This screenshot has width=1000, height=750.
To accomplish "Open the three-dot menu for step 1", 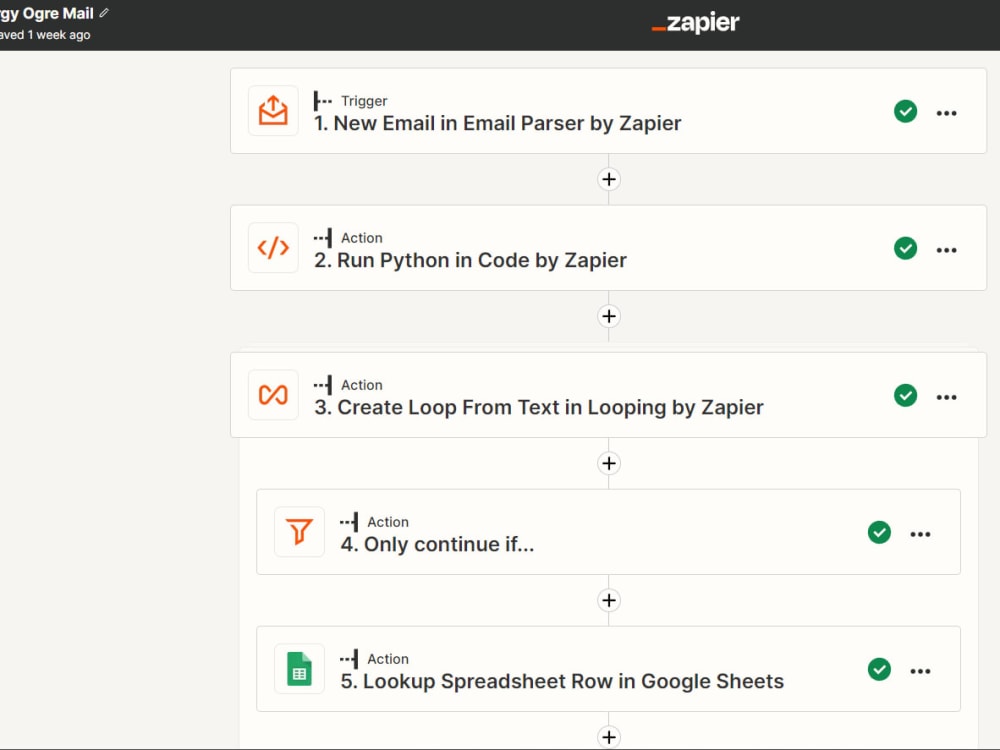I will [x=946, y=113].
